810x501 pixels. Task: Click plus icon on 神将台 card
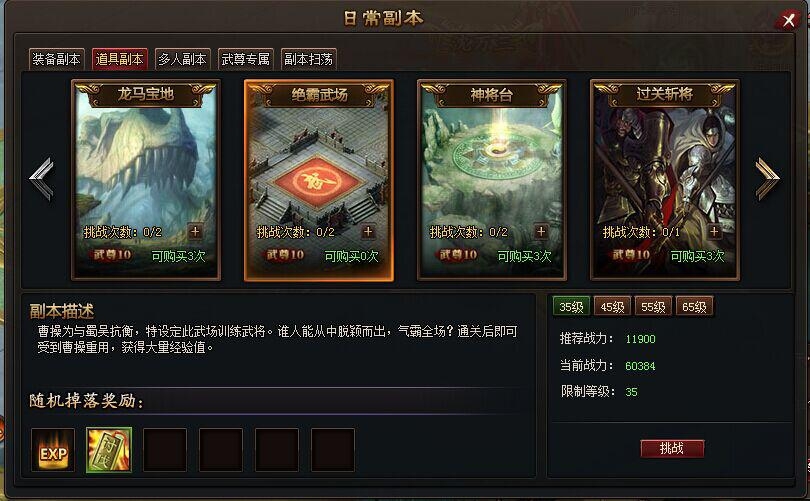pos(541,231)
